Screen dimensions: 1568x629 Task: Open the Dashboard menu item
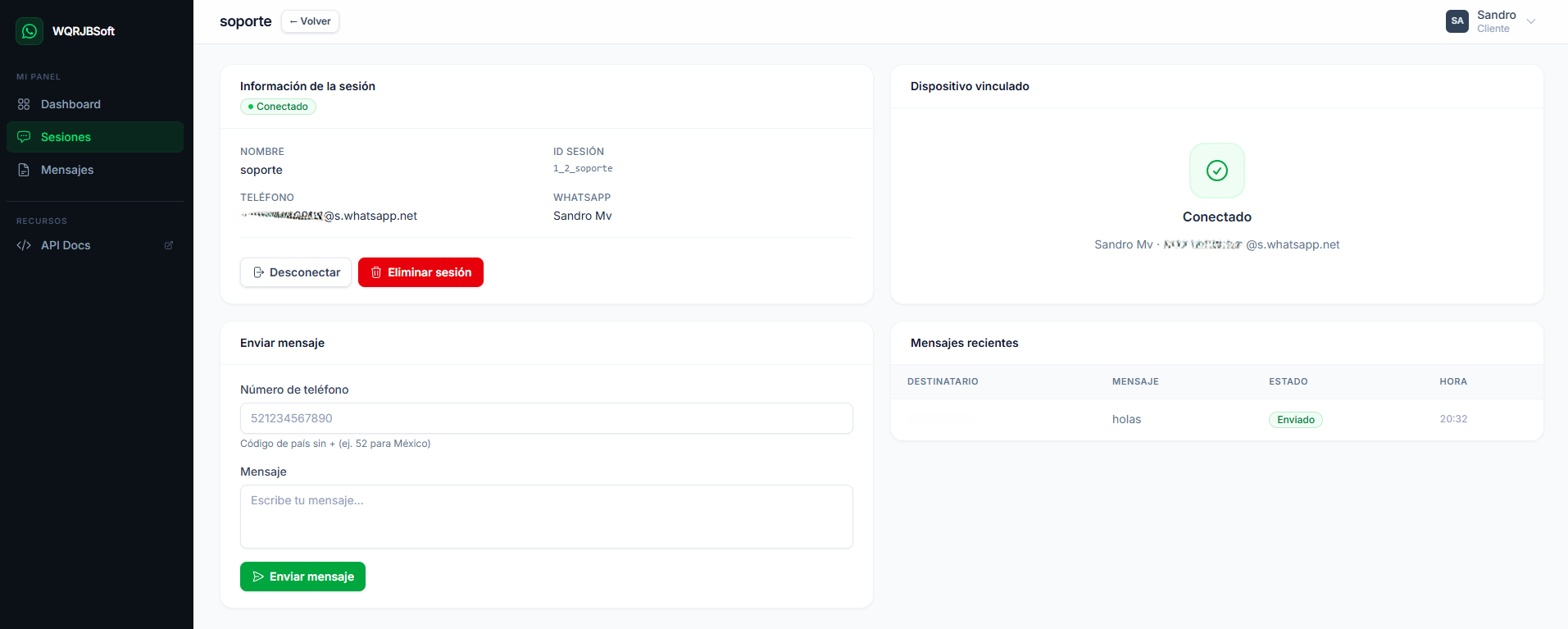tap(70, 104)
